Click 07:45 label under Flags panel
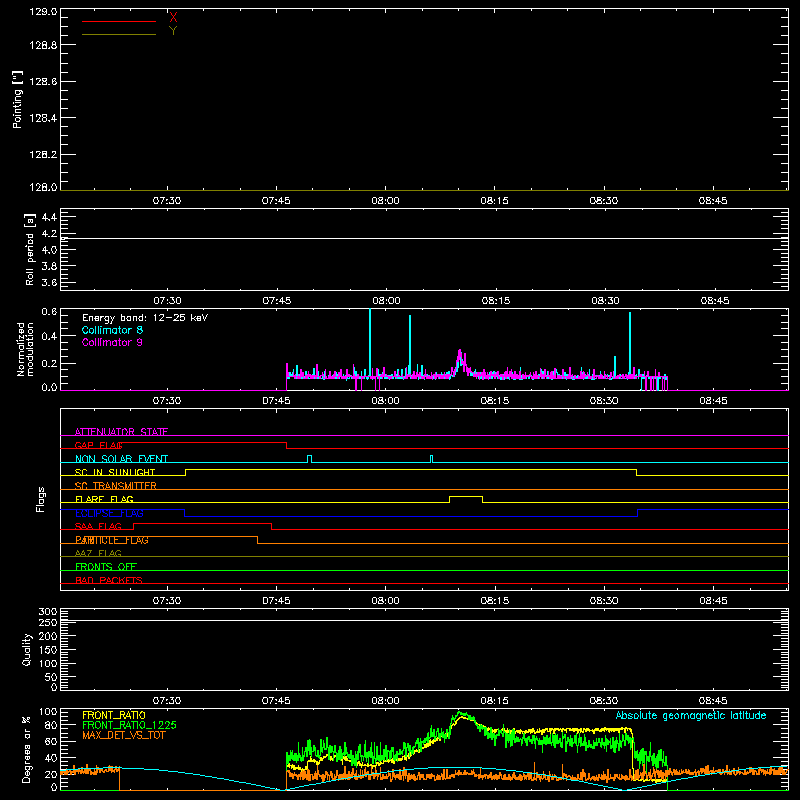800x800 pixels. tap(277, 601)
